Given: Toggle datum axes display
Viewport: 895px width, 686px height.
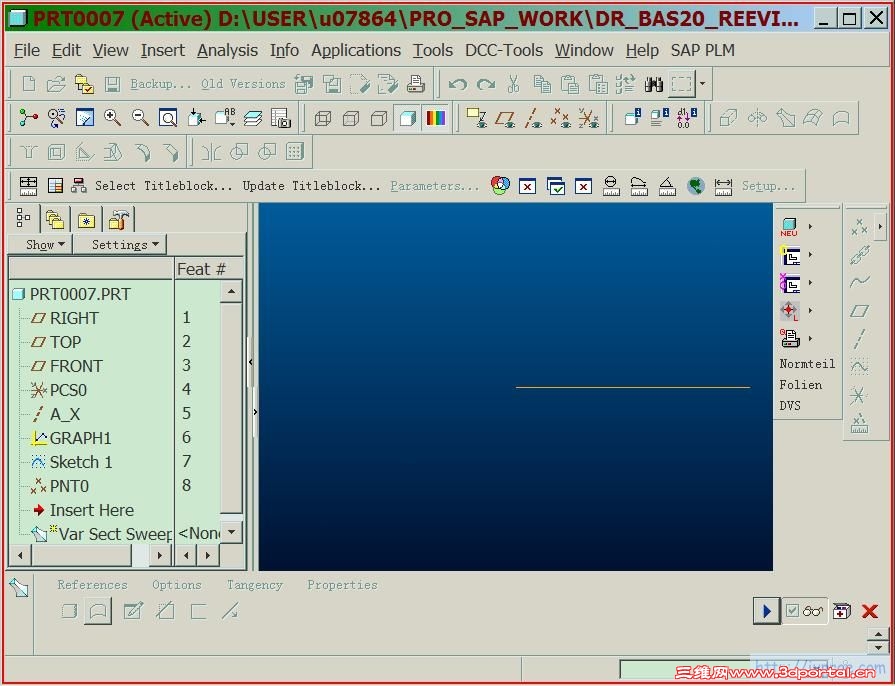Looking at the screenshot, I should click(x=534, y=118).
